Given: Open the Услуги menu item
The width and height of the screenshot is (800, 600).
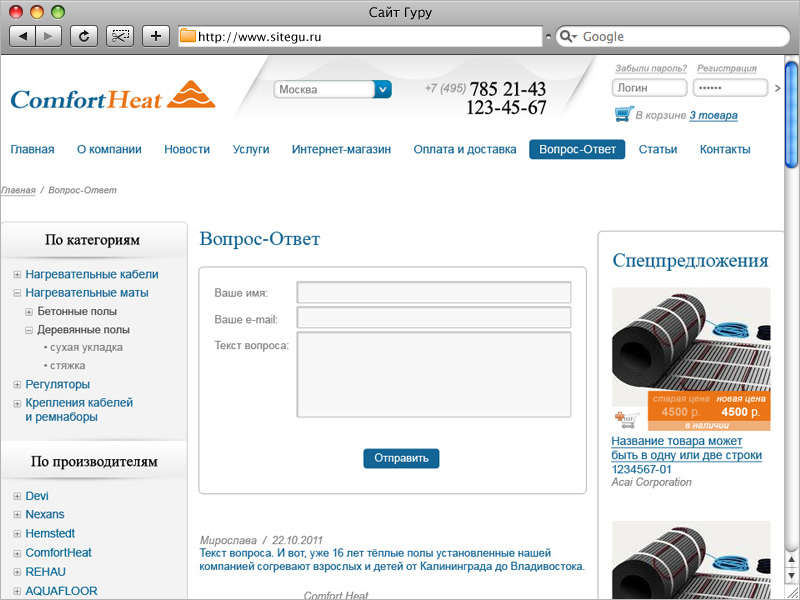Looking at the screenshot, I should [x=251, y=149].
